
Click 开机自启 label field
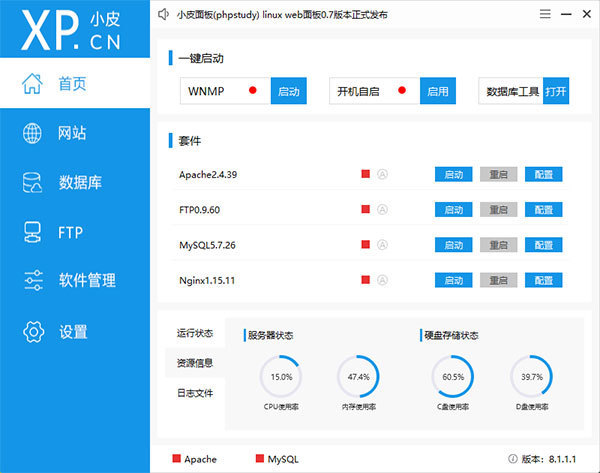[x=375, y=91]
